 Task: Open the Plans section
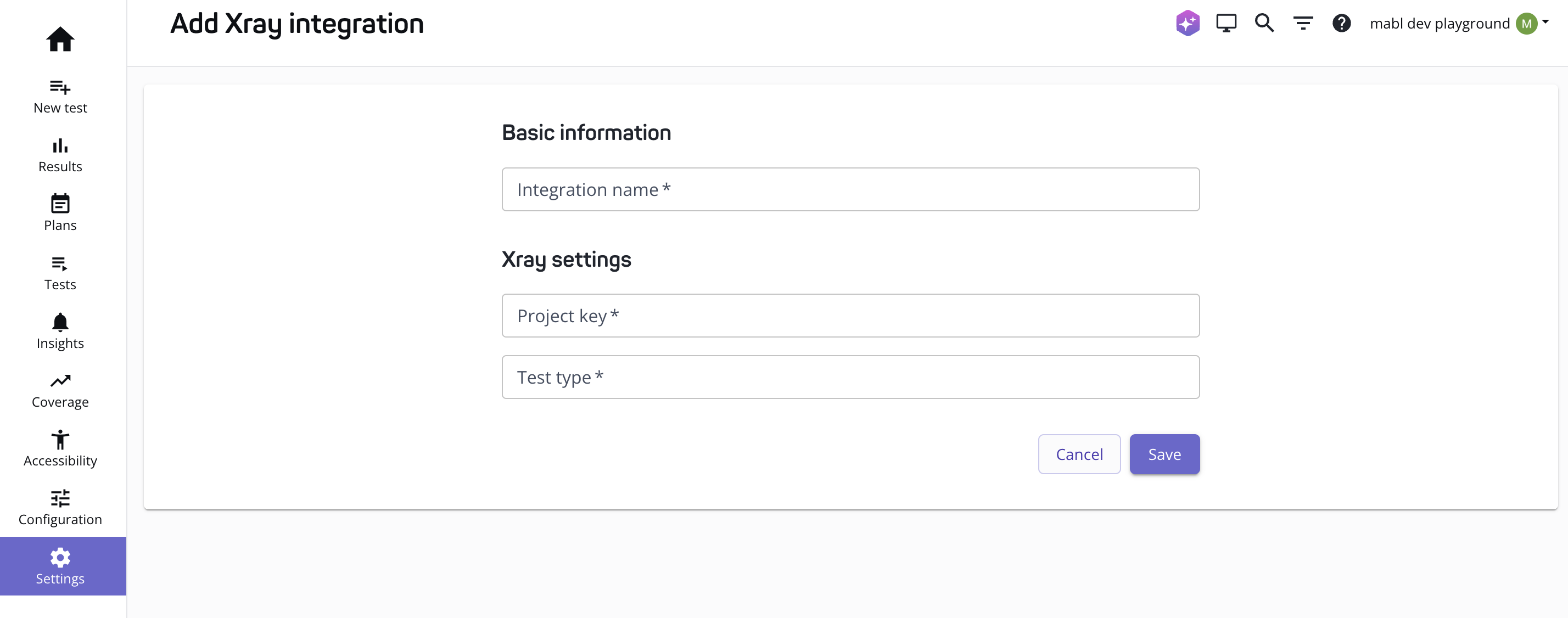coord(60,214)
